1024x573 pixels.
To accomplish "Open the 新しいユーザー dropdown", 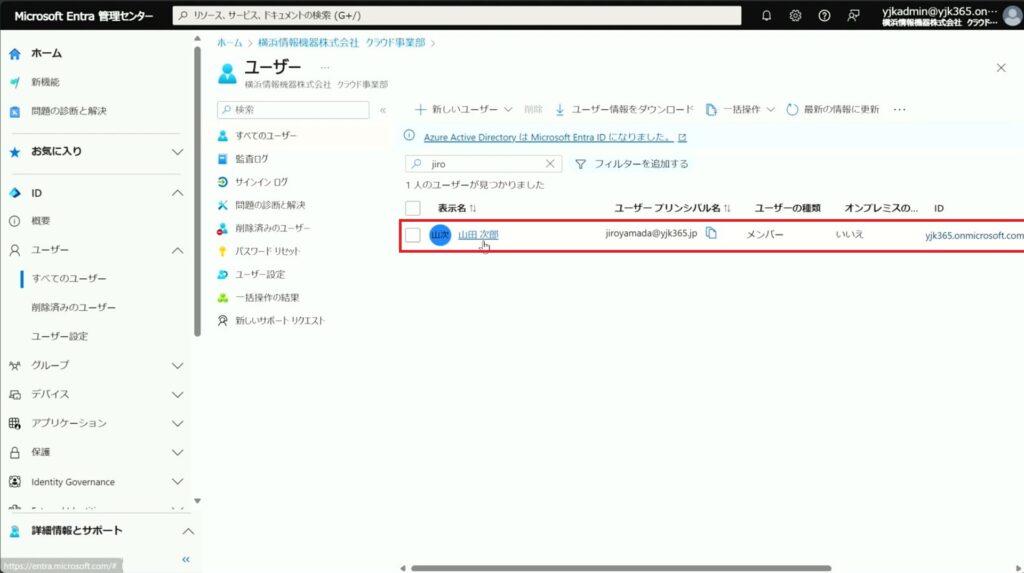I will point(464,109).
